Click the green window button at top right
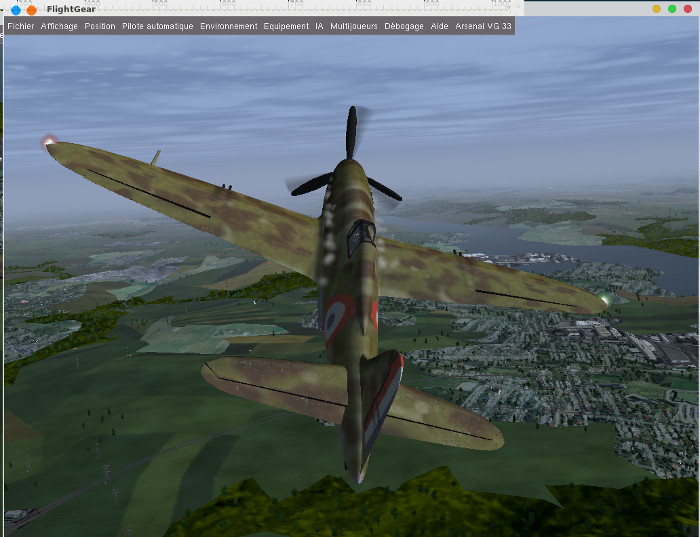This screenshot has width=700, height=537. click(x=672, y=9)
